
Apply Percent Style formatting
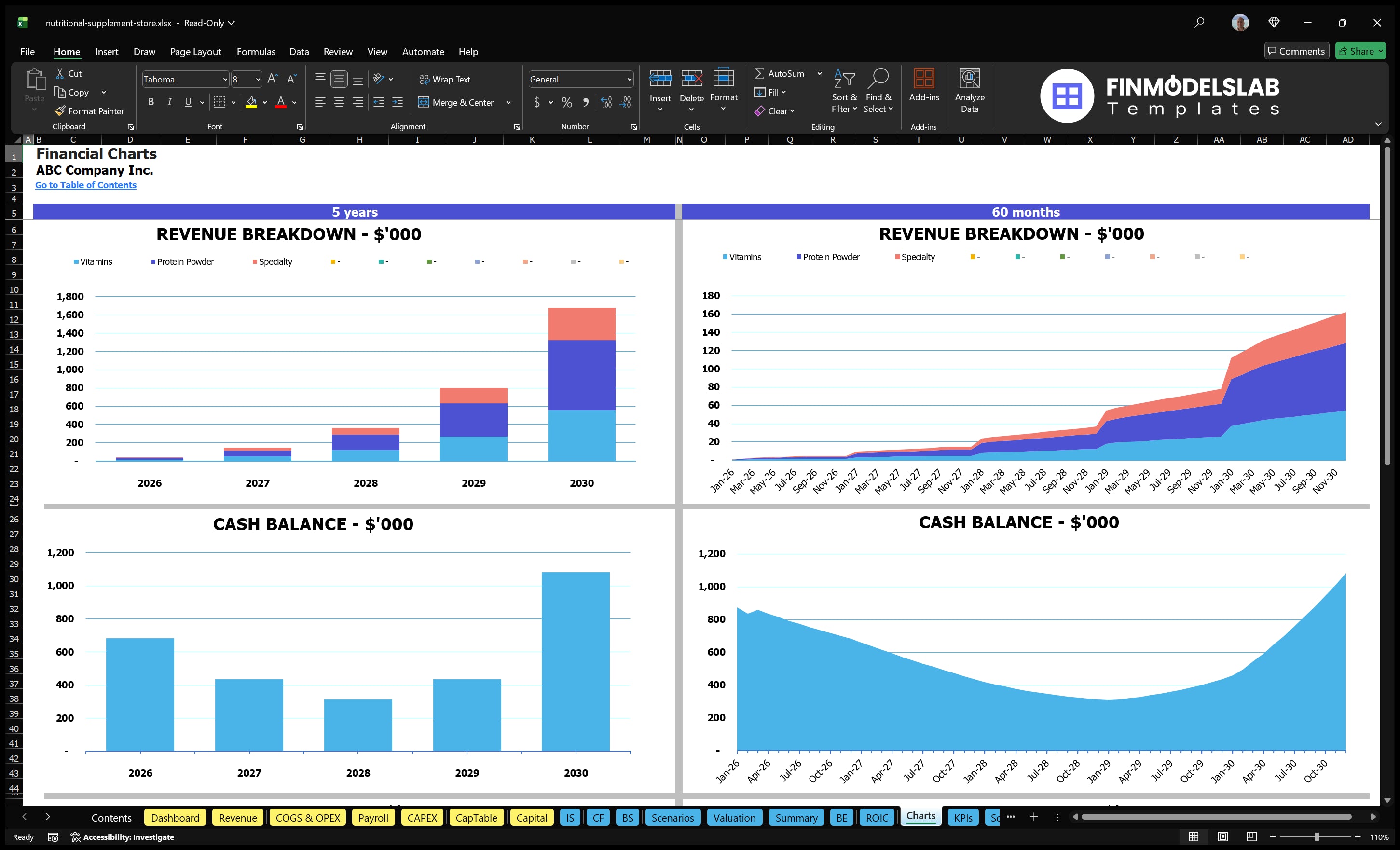click(566, 103)
